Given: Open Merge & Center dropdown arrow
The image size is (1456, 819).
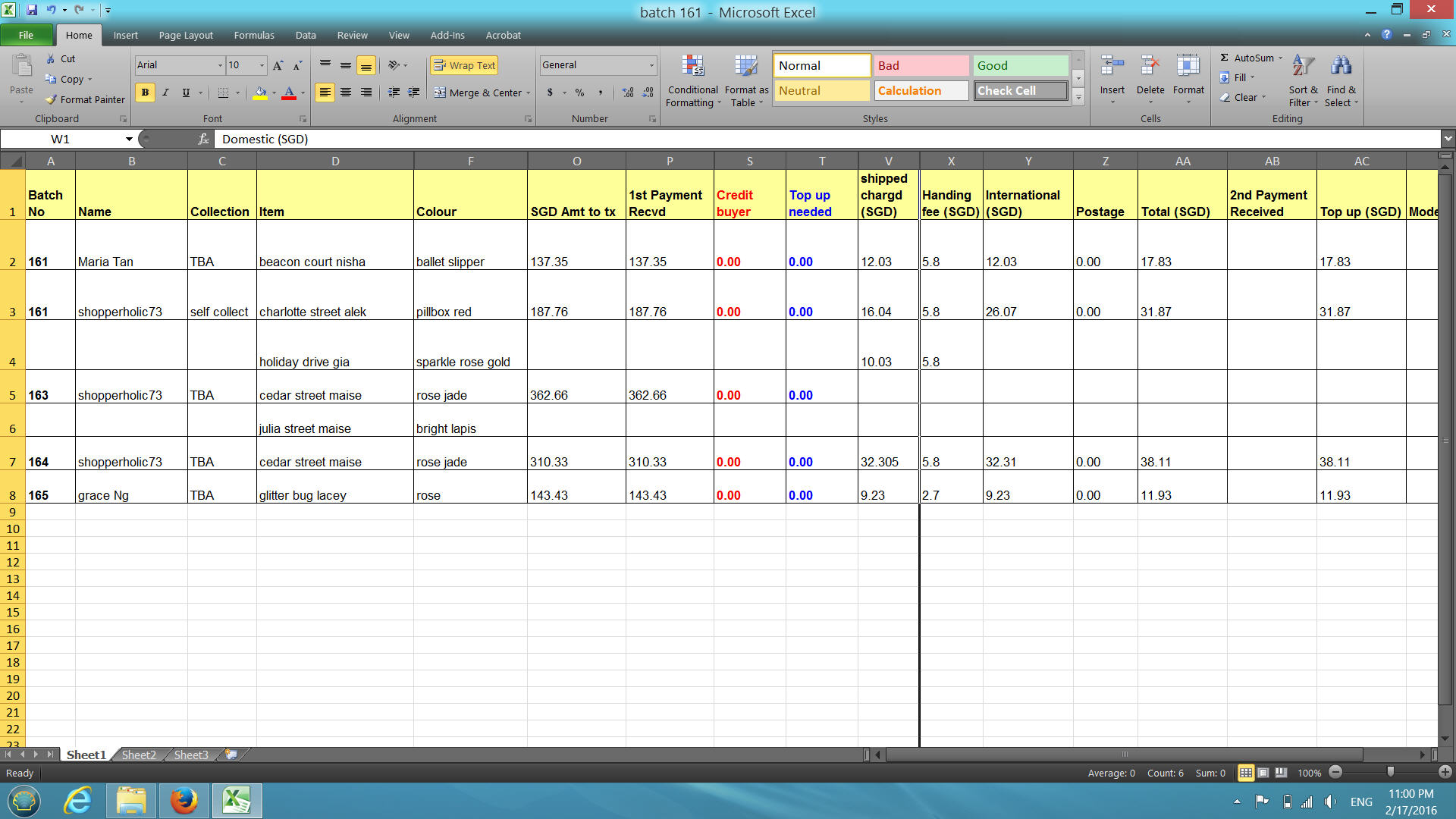Looking at the screenshot, I should pos(529,93).
